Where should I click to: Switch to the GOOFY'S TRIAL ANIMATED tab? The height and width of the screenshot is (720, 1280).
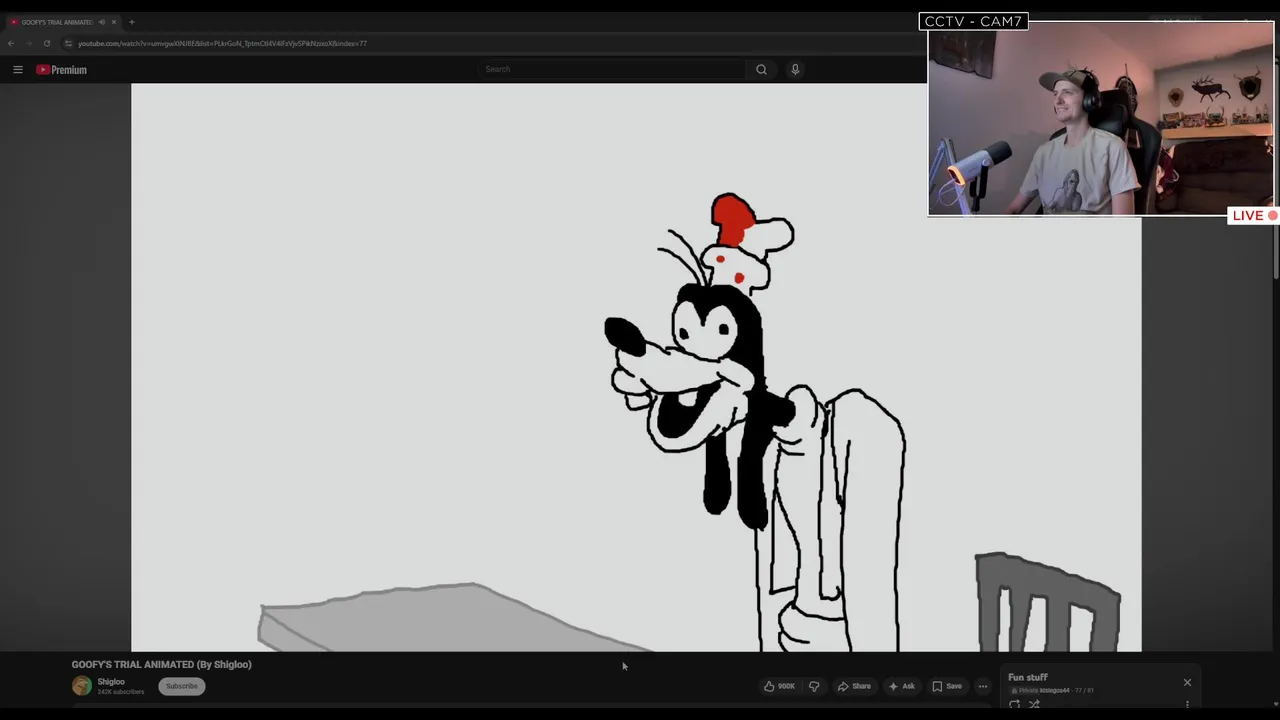pos(57,22)
